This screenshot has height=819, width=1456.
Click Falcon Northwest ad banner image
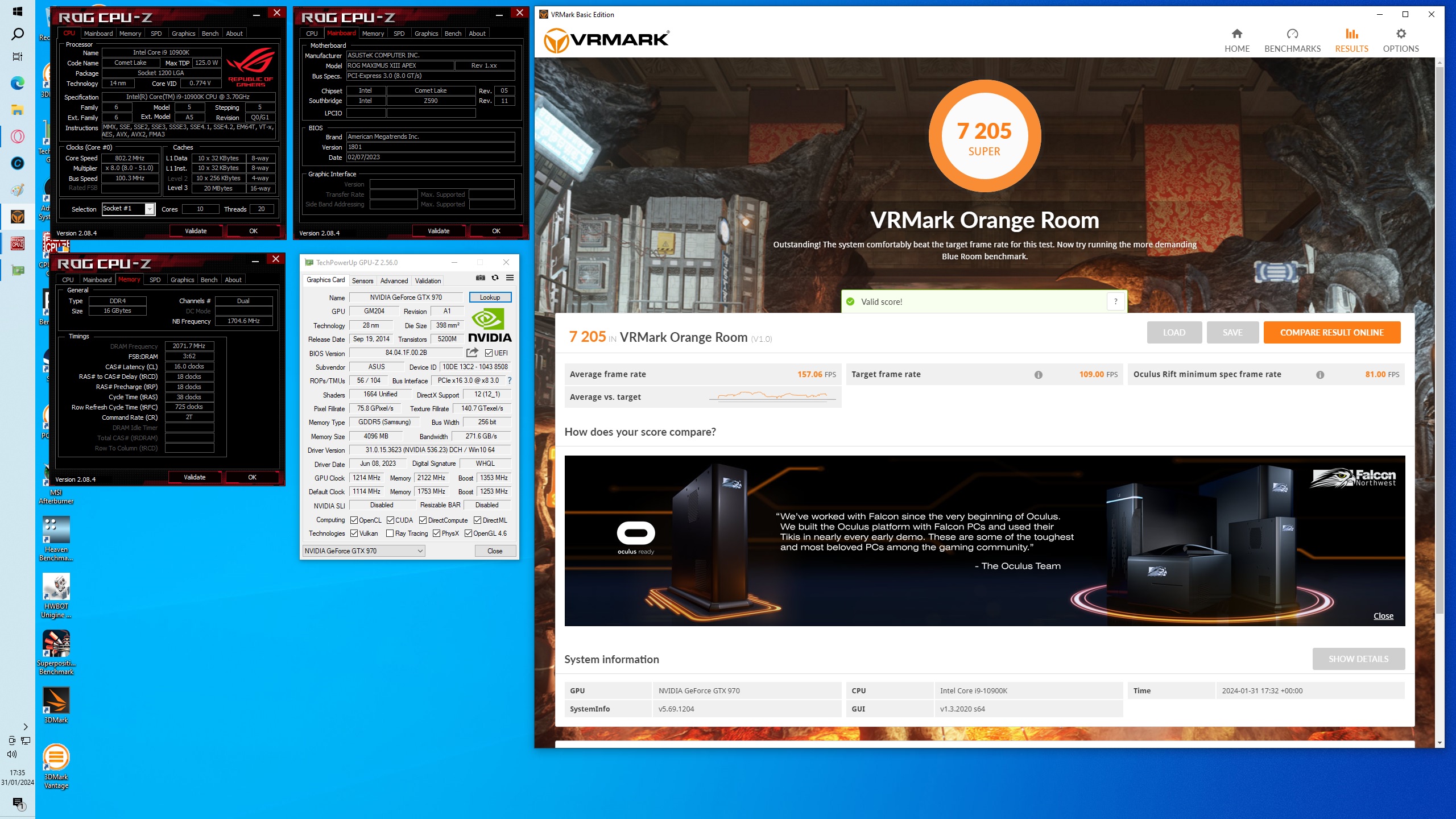[985, 541]
